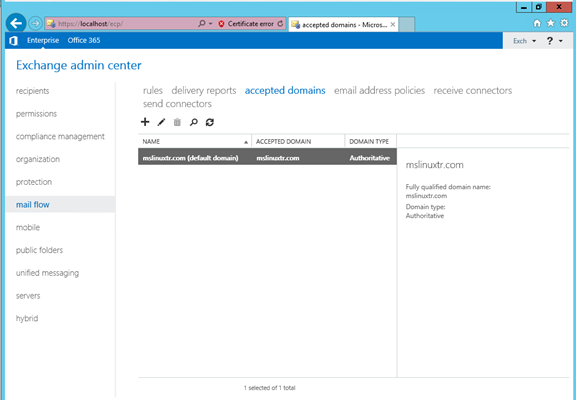Refresh the accepted domains list
576x400 pixels.
pyautogui.click(x=210, y=122)
